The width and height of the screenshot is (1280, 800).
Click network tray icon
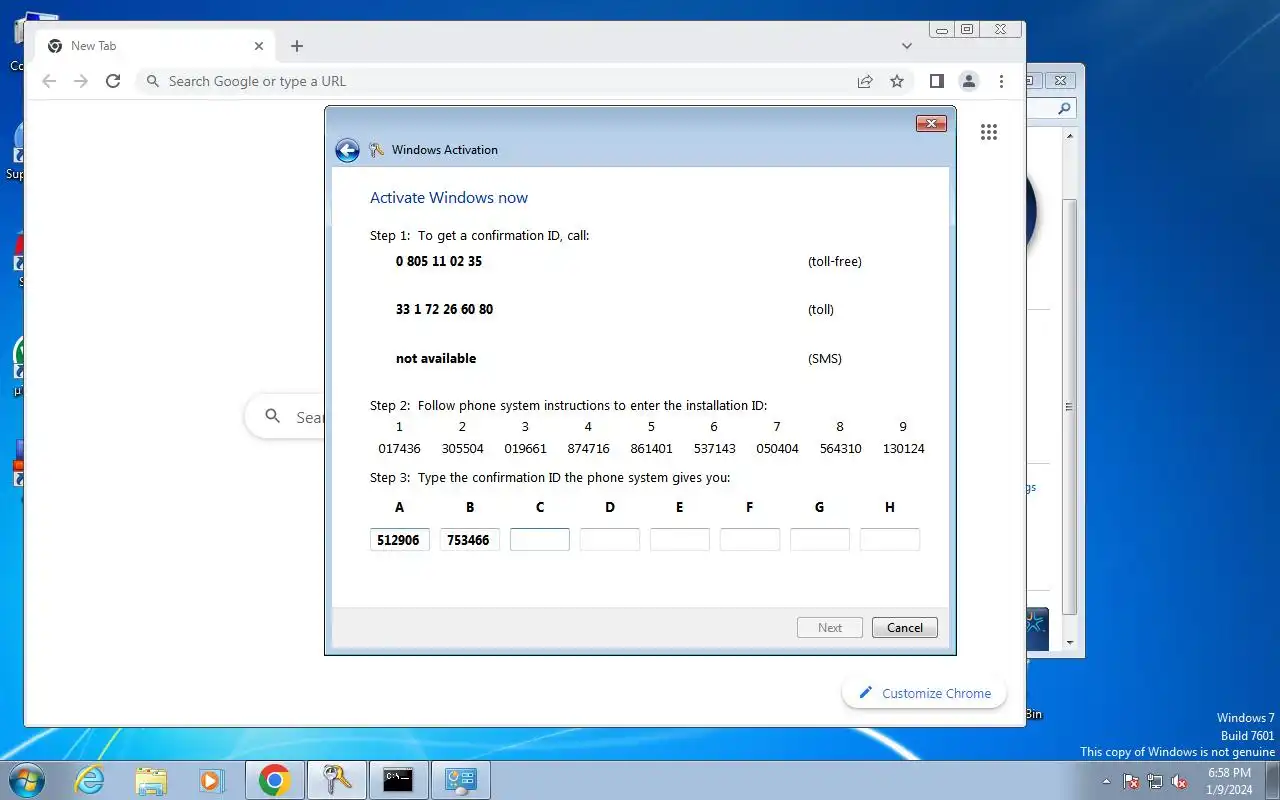(x=1155, y=781)
